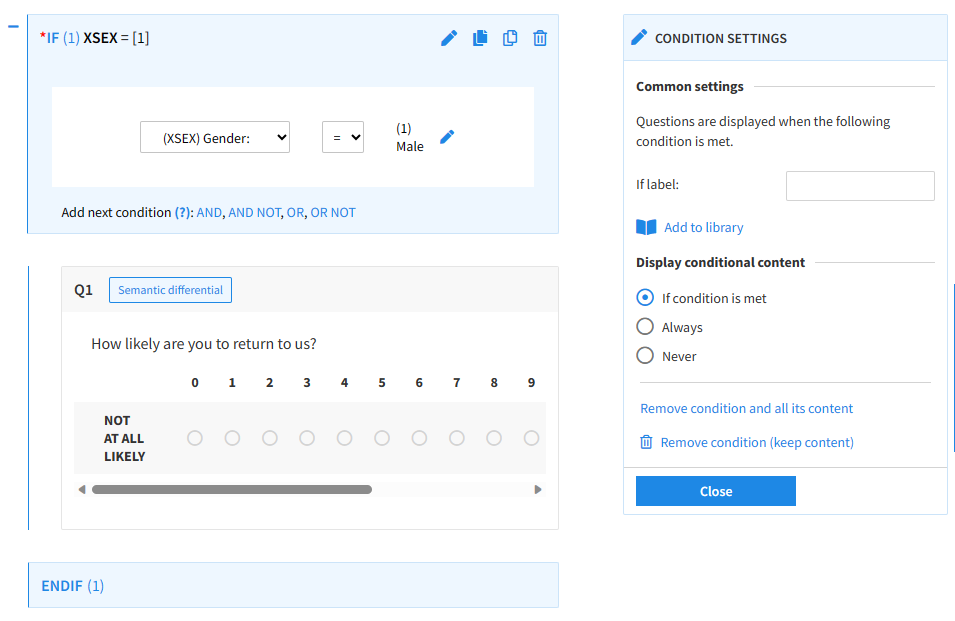Select the If condition is met option
Screen dimensions: 955x621
pyautogui.click(x=645, y=298)
